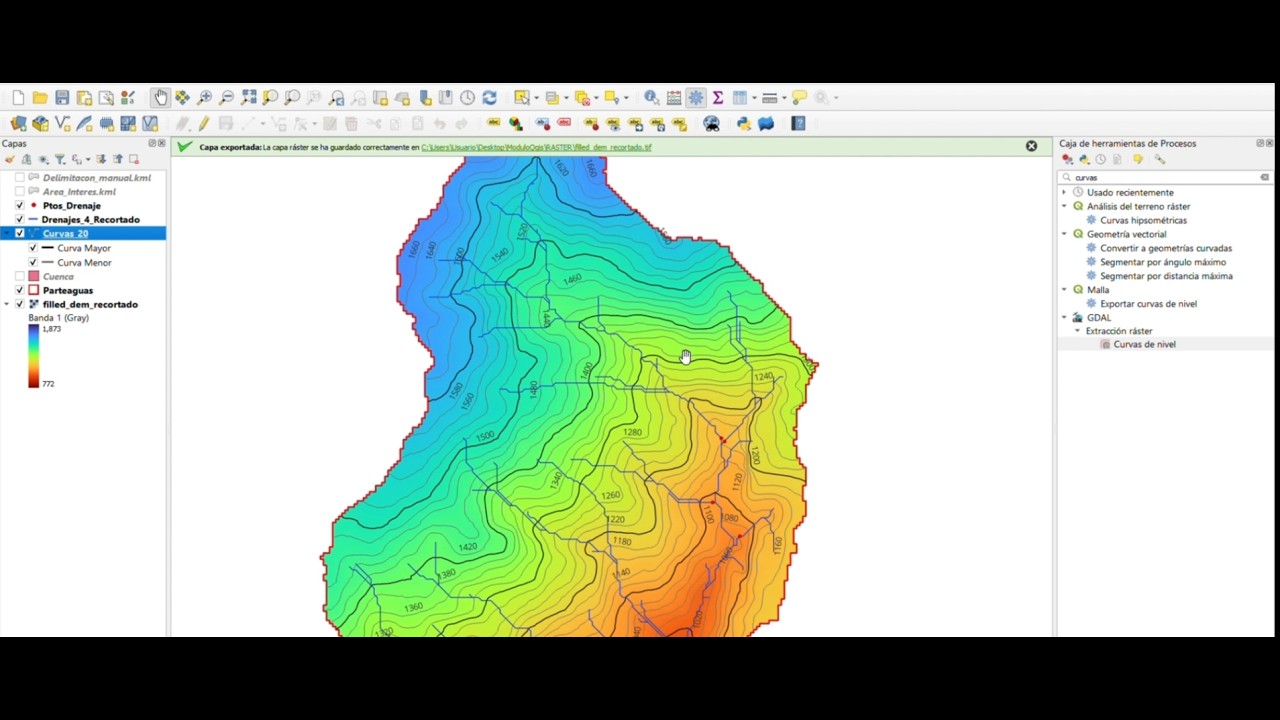This screenshot has width=1280, height=720.
Task: Toggle the Processing Toolbox gear icon
Action: click(x=696, y=98)
